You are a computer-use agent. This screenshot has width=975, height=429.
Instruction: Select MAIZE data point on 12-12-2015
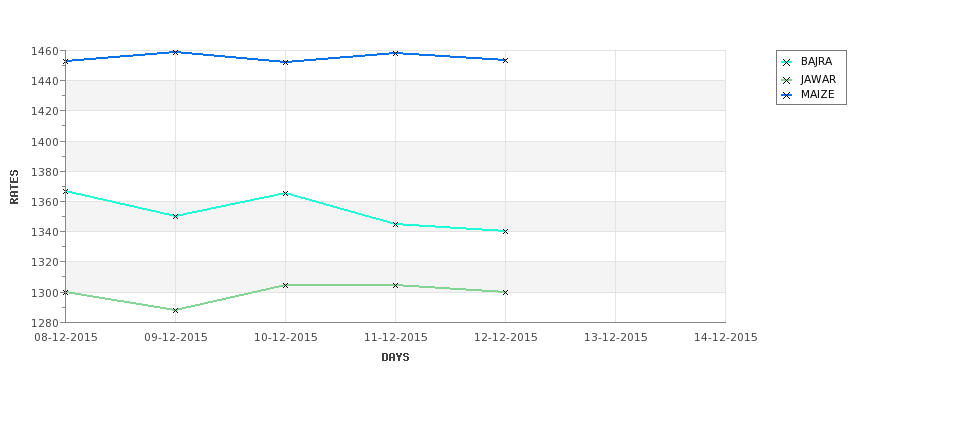click(506, 60)
